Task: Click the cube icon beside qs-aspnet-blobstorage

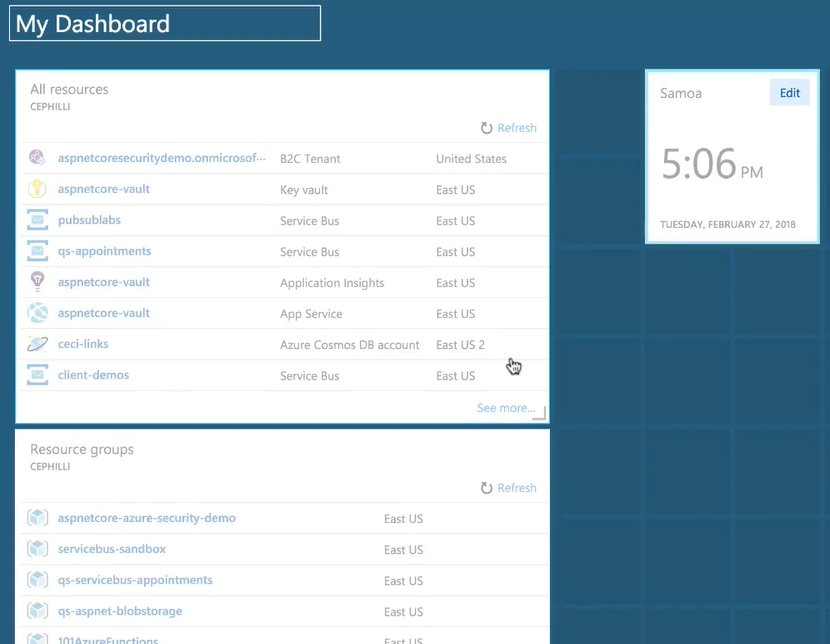Action: pos(37,611)
